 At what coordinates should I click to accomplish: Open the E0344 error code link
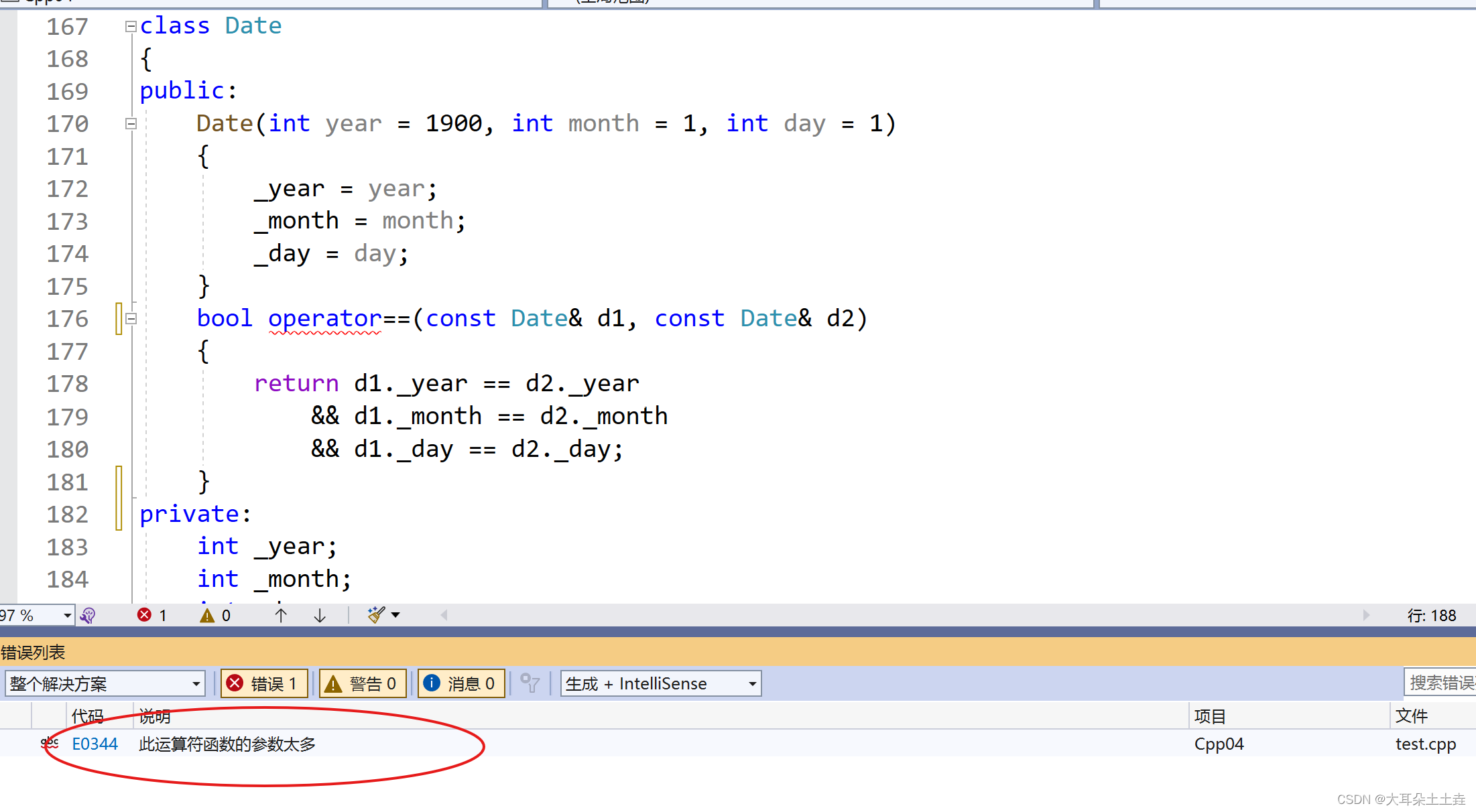95,744
